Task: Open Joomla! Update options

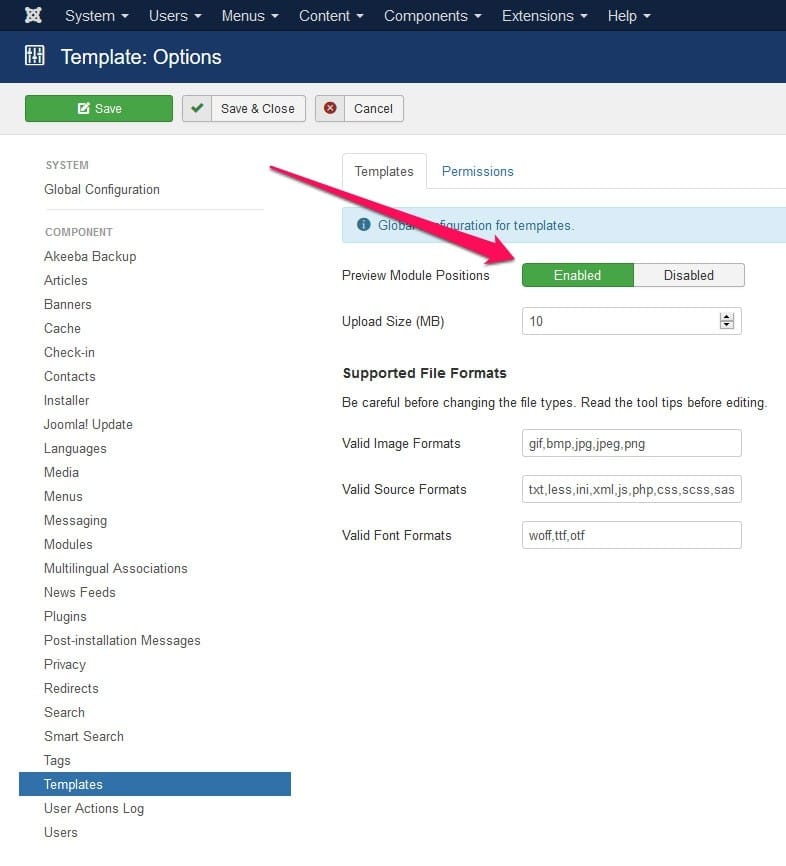Action: point(88,424)
